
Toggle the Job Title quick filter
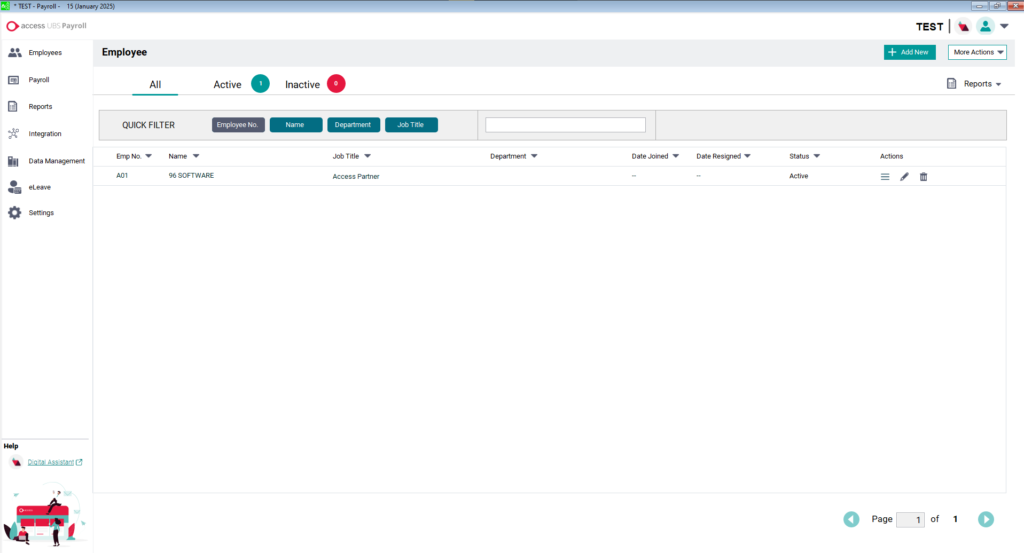[x=411, y=125]
